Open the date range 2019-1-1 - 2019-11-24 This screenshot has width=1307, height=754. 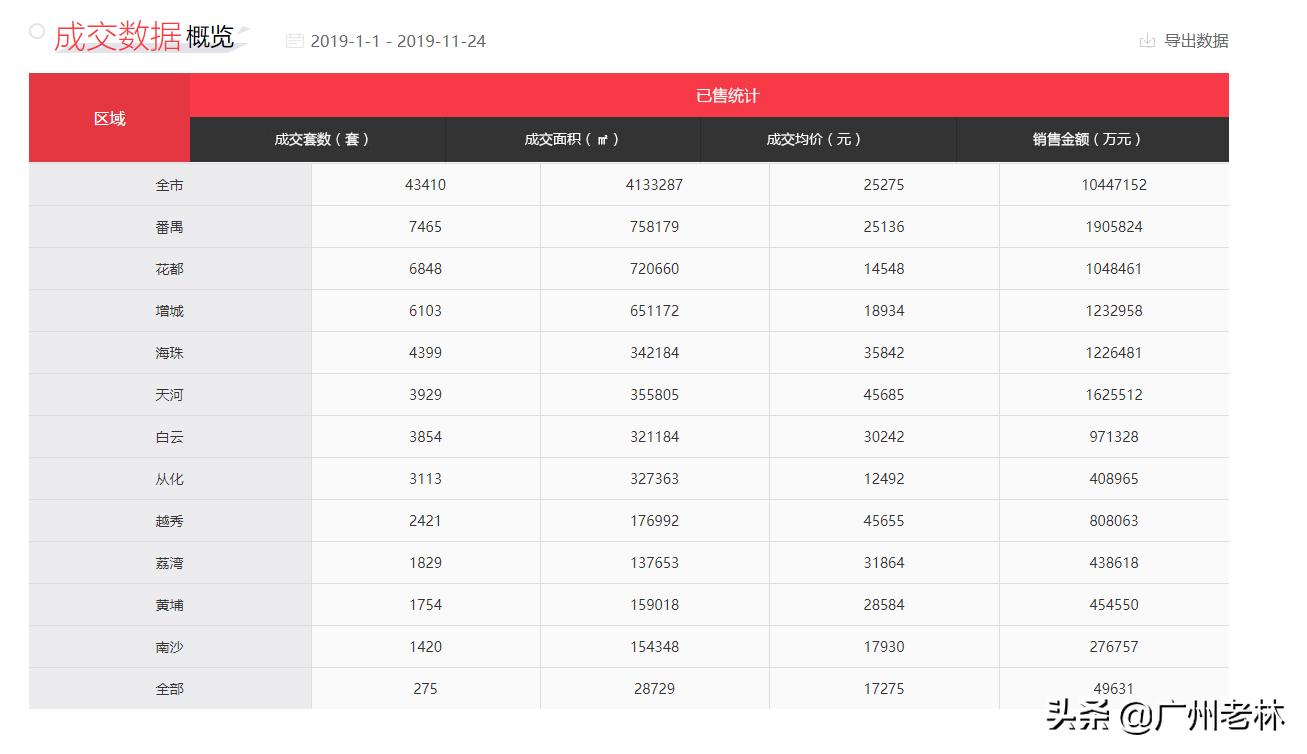398,41
